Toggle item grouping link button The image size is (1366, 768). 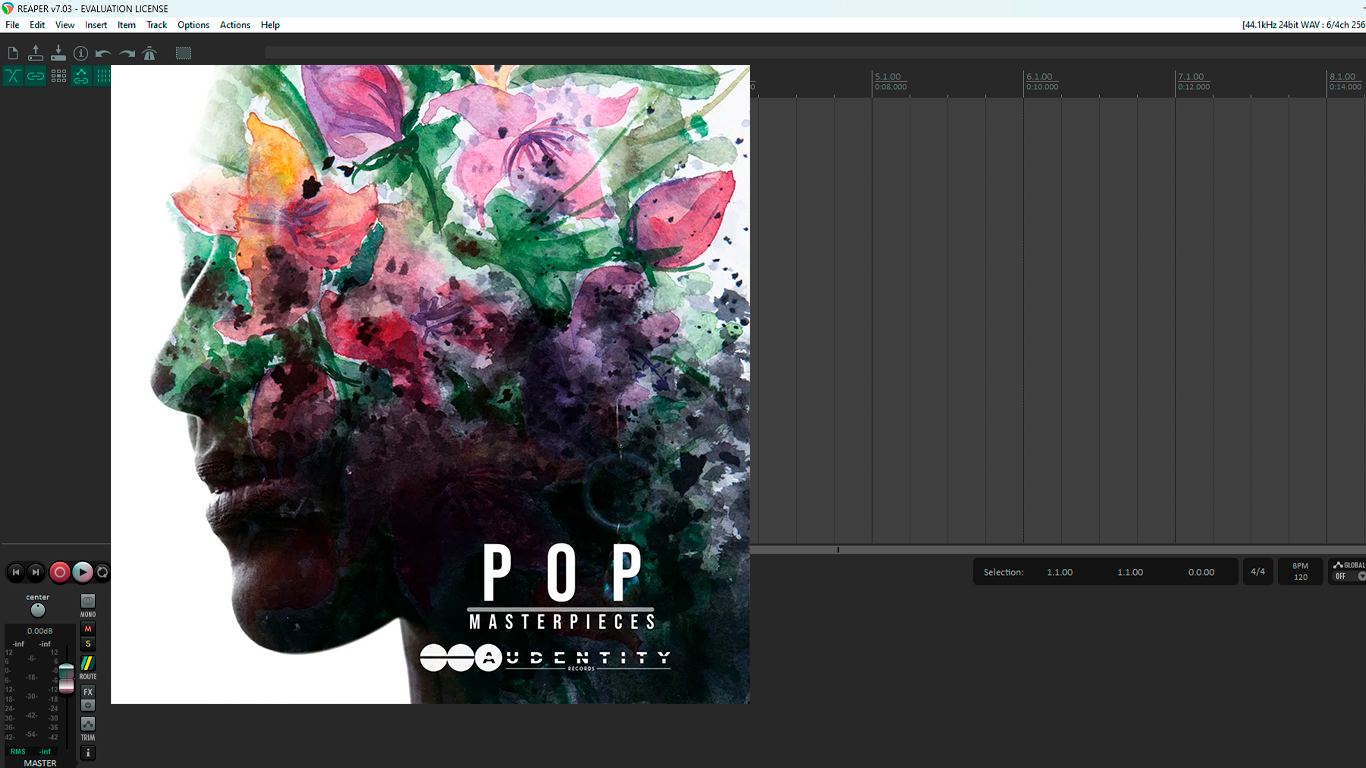coord(36,76)
